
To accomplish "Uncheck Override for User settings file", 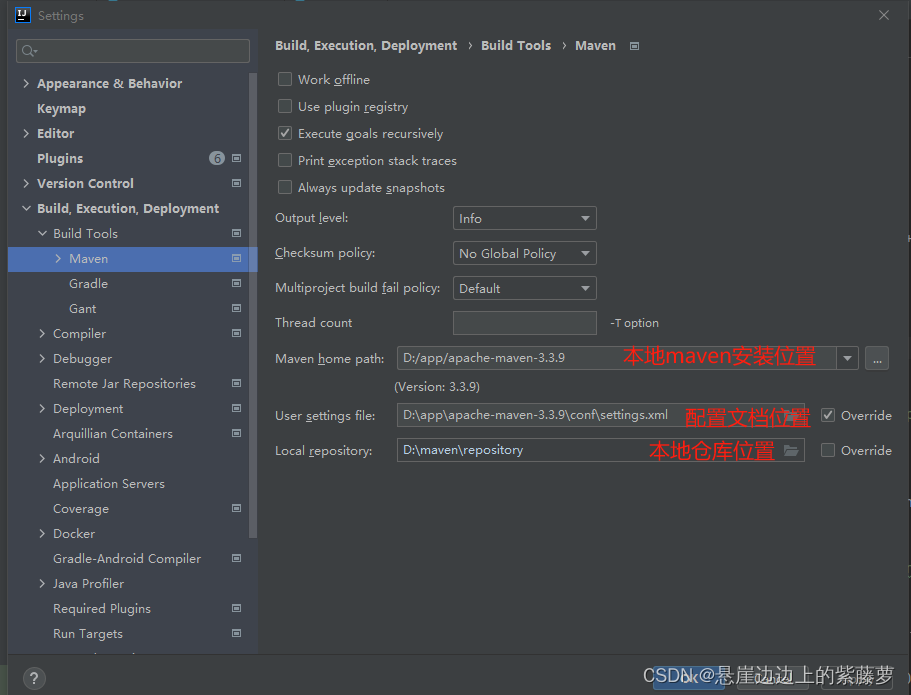I will pyautogui.click(x=828, y=415).
